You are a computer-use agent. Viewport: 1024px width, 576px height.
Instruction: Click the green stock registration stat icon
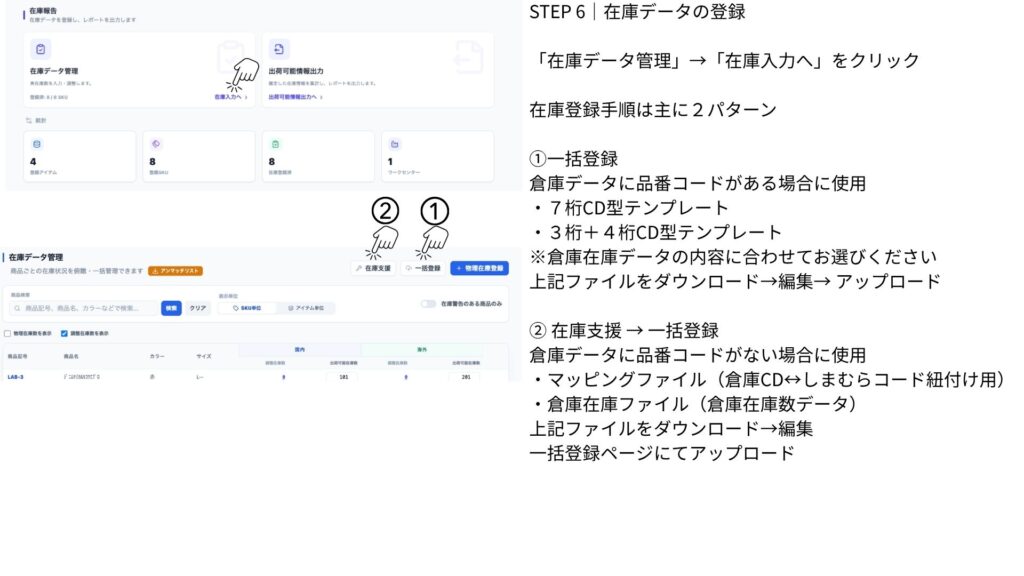tap(273, 144)
